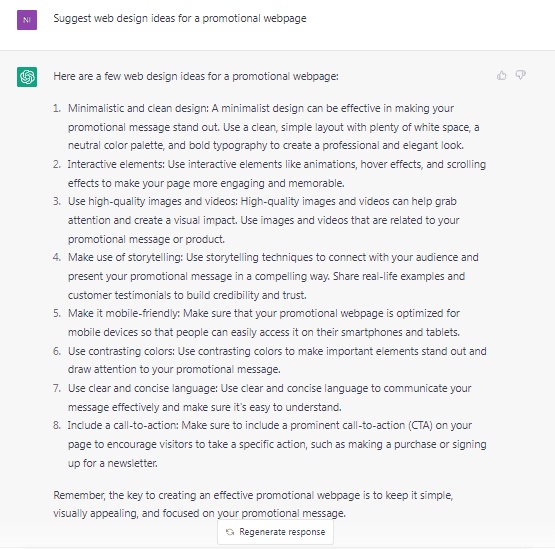
Task: Click the response intro line 'Here are a few'
Action: point(196,76)
